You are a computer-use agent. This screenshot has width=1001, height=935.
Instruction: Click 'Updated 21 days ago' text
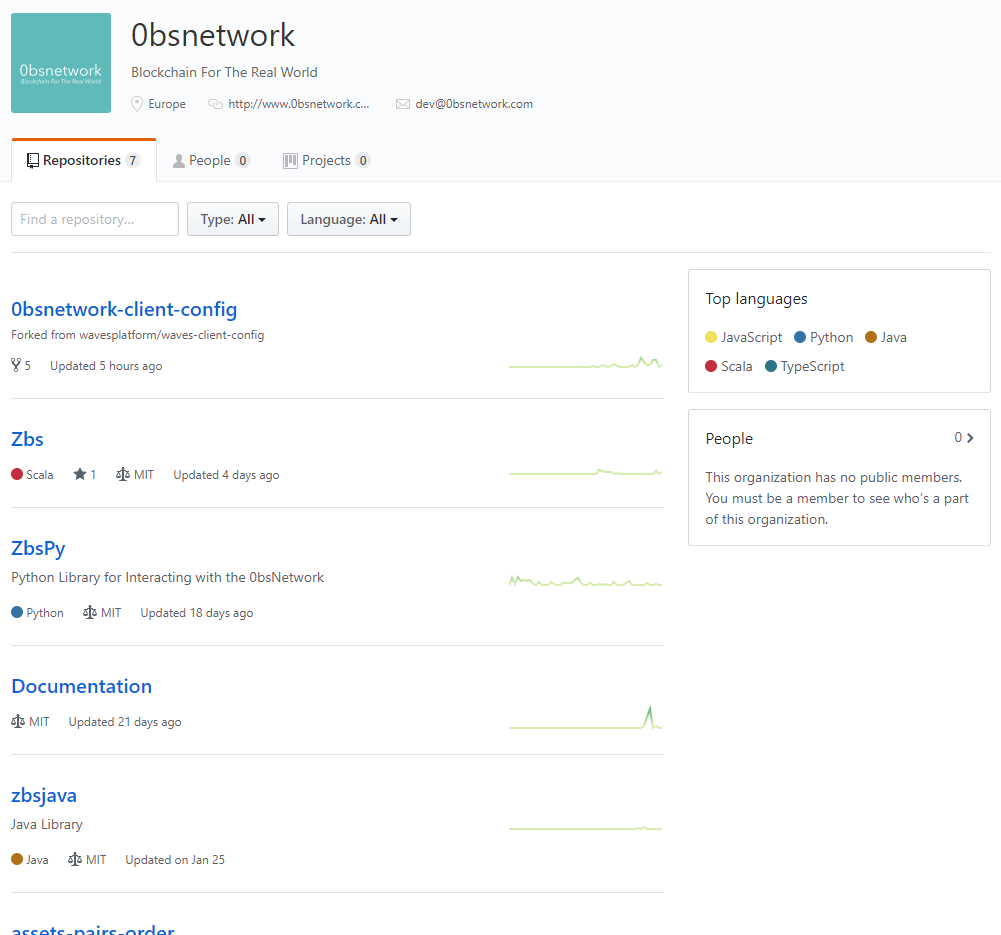125,722
